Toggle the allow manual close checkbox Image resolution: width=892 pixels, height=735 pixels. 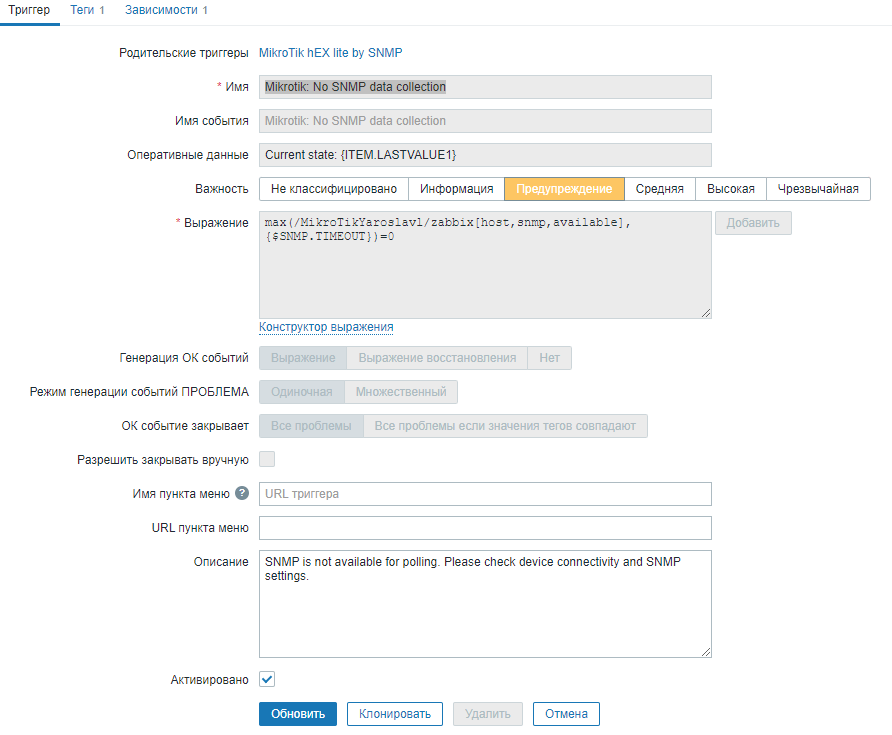tap(267, 460)
